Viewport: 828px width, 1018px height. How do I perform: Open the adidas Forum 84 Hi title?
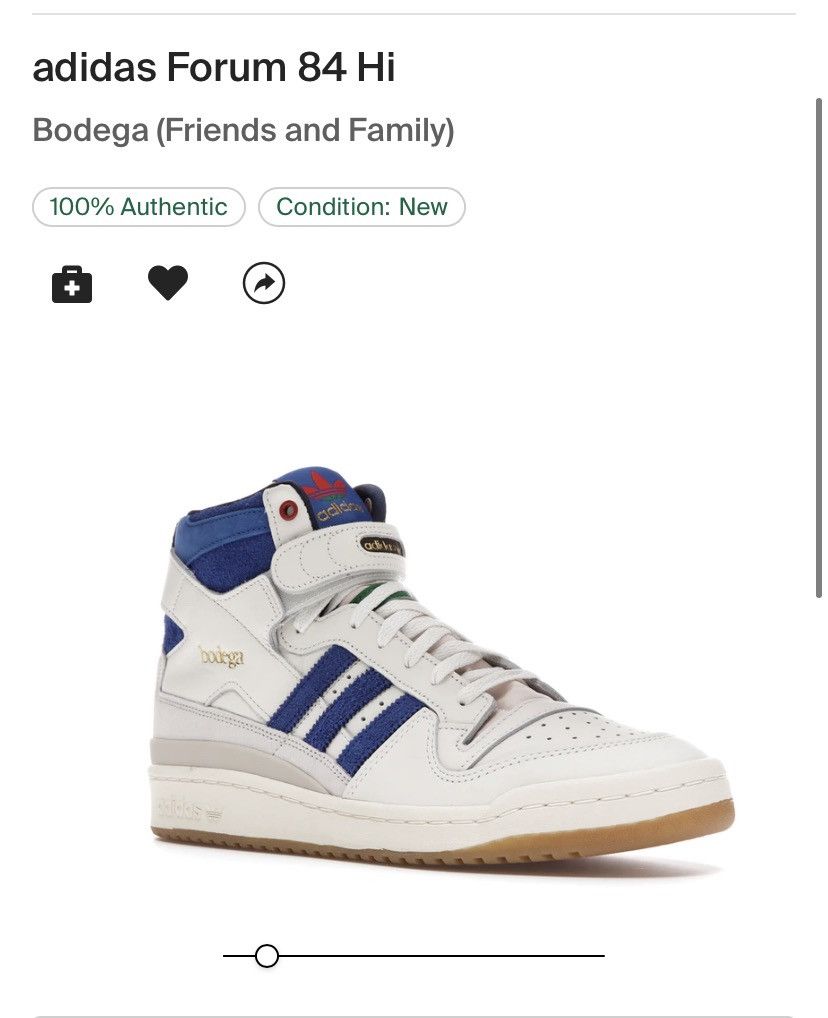pos(214,66)
